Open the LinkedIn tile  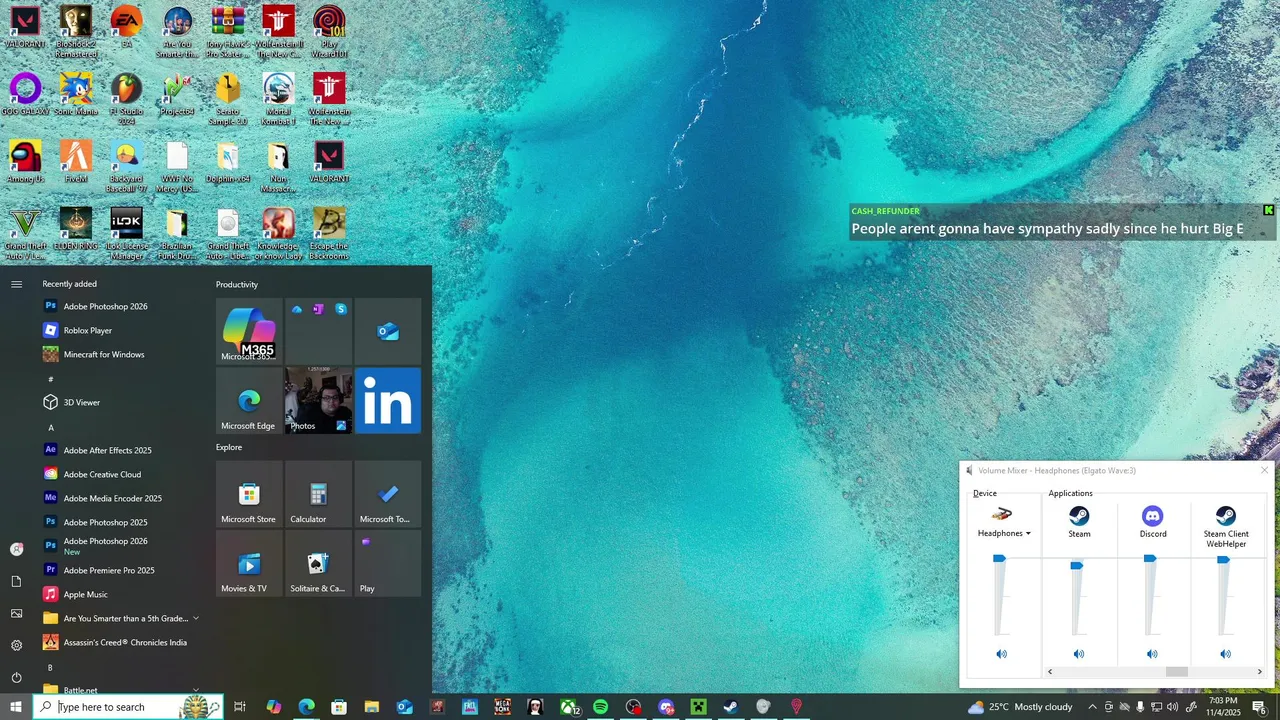[388, 400]
